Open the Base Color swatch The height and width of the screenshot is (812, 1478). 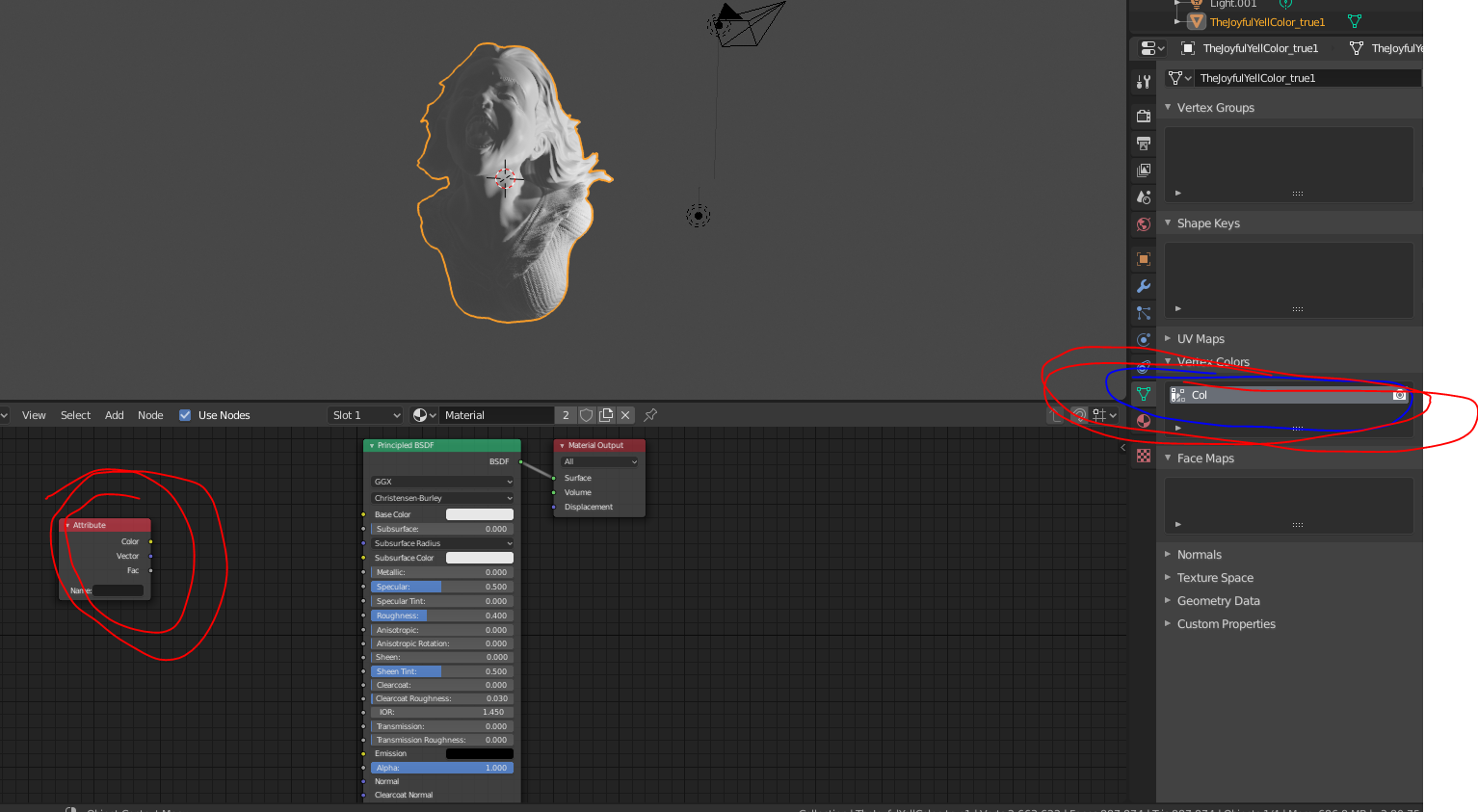[480, 514]
